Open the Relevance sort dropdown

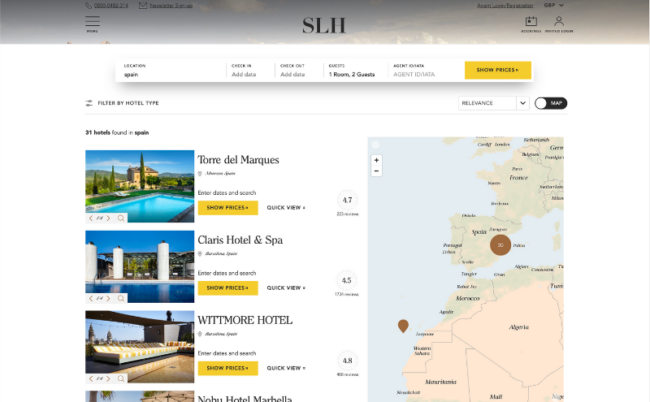(x=494, y=103)
